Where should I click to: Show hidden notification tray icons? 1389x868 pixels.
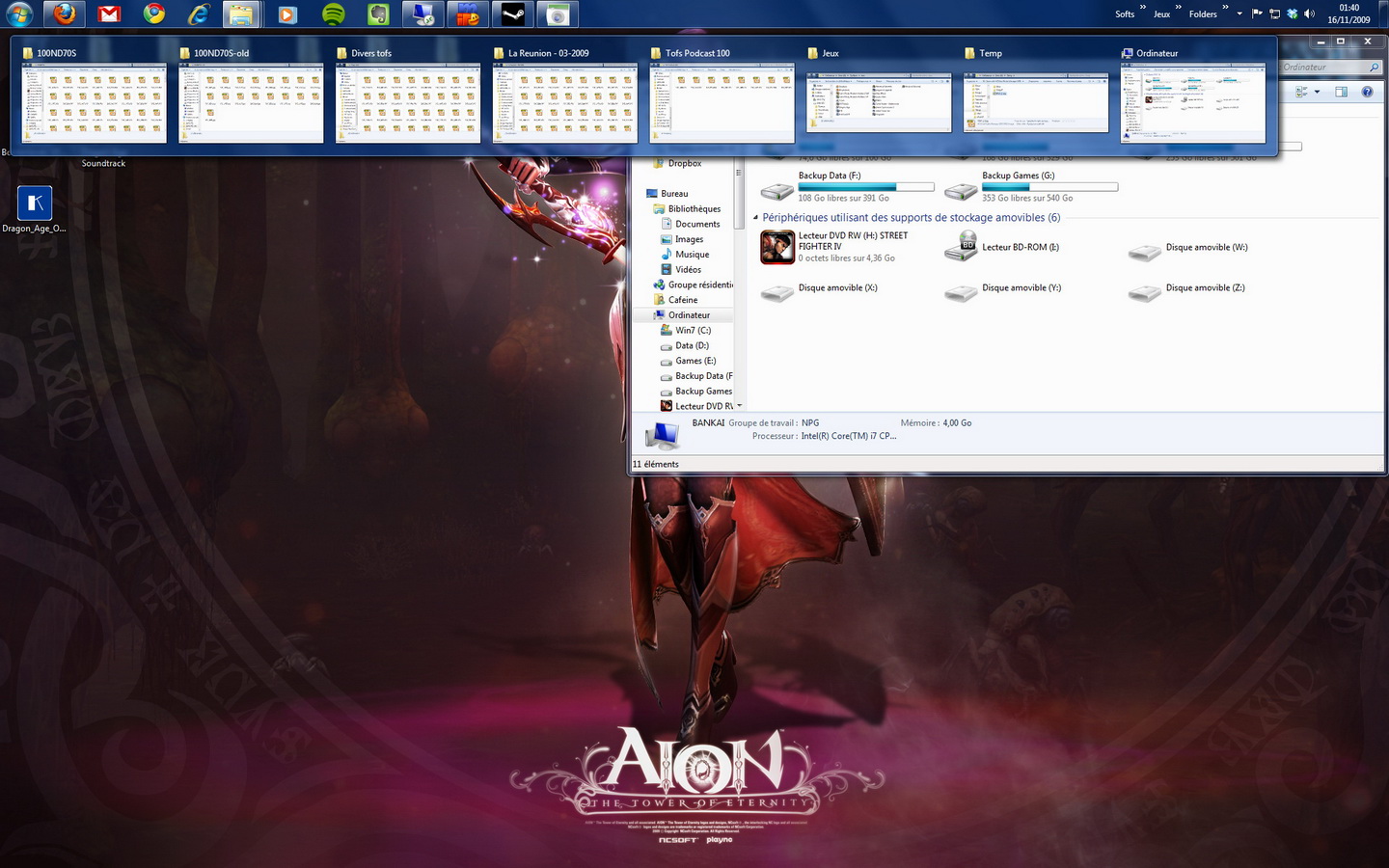[x=1239, y=14]
